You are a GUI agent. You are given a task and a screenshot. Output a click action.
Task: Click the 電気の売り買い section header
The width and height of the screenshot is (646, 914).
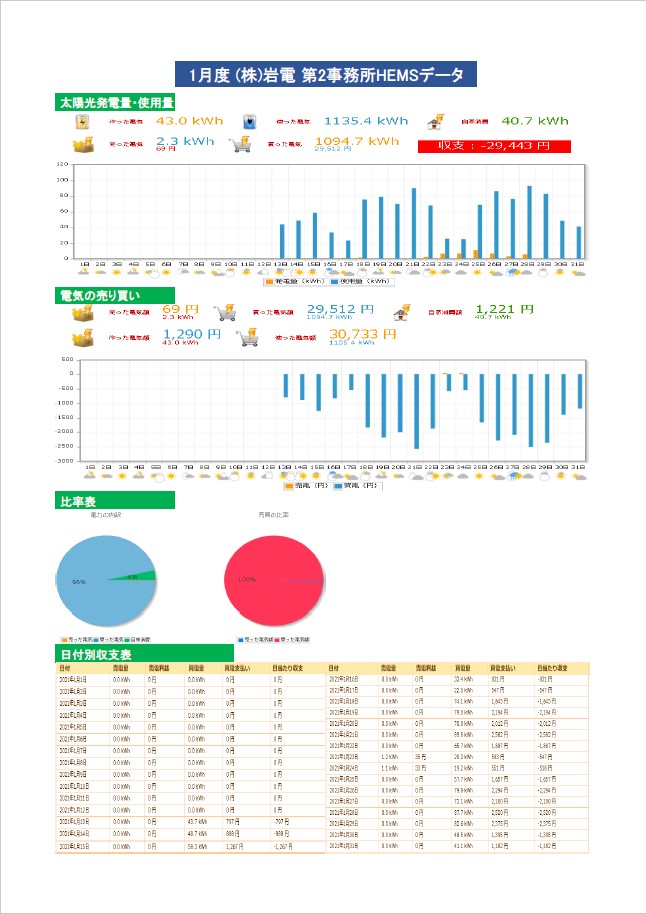click(x=101, y=295)
